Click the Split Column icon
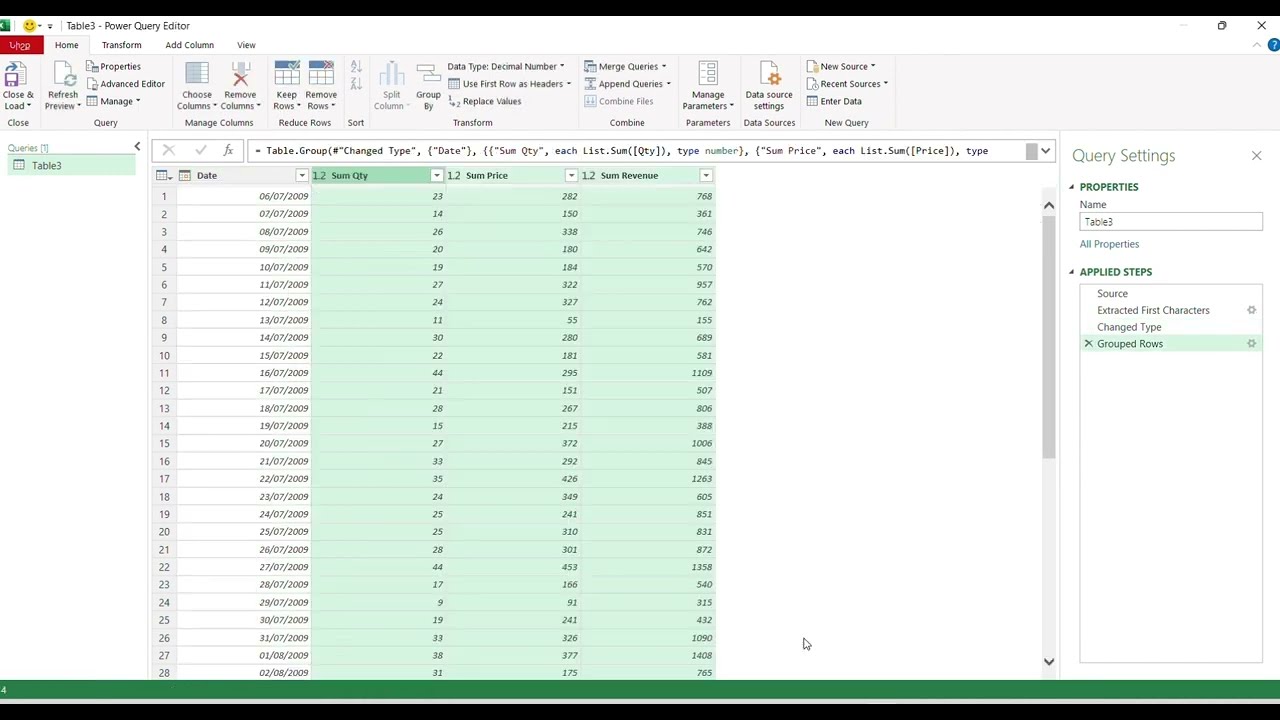 [x=391, y=74]
